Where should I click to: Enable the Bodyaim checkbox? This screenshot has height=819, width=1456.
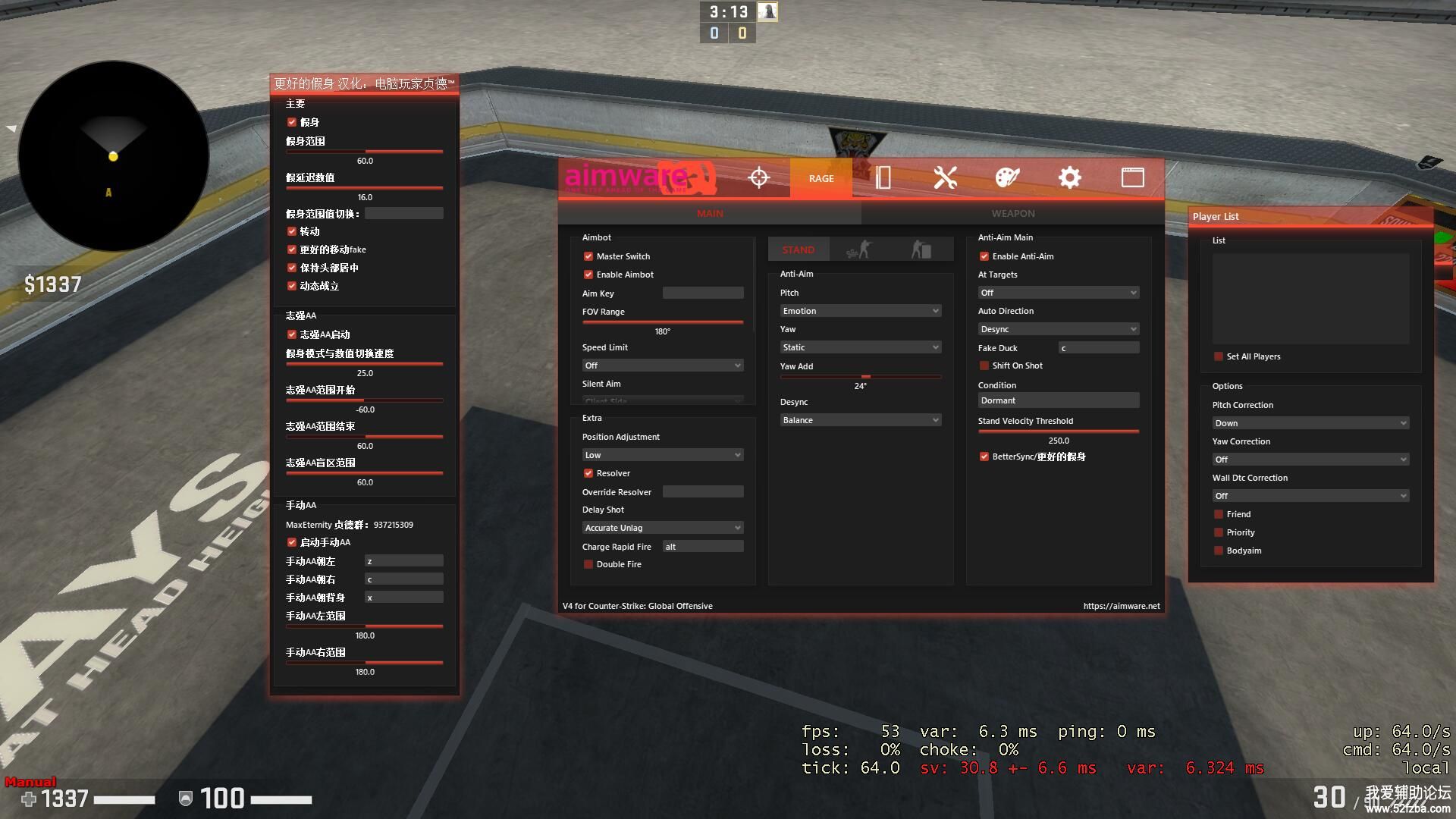click(1218, 551)
